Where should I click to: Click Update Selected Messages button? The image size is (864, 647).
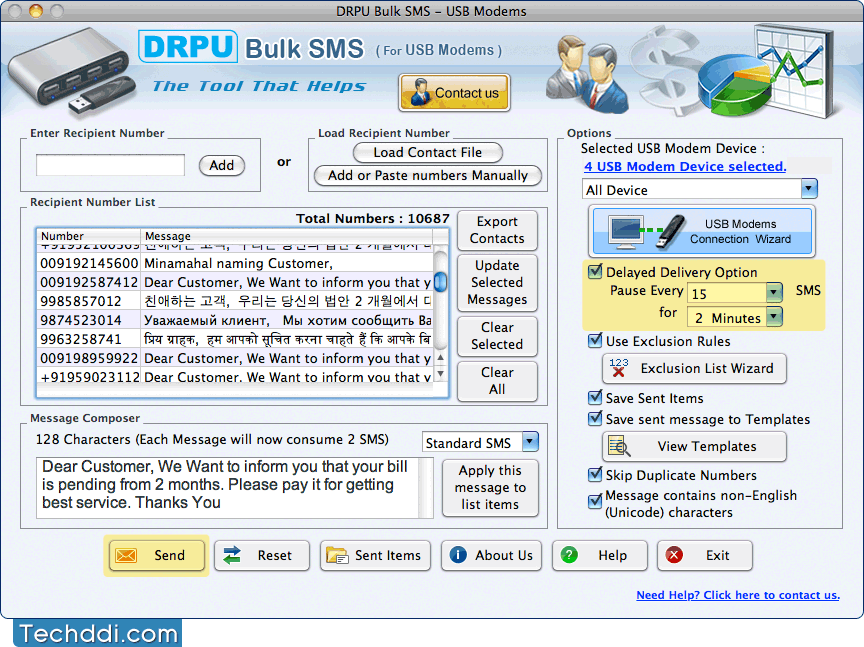[x=497, y=282]
